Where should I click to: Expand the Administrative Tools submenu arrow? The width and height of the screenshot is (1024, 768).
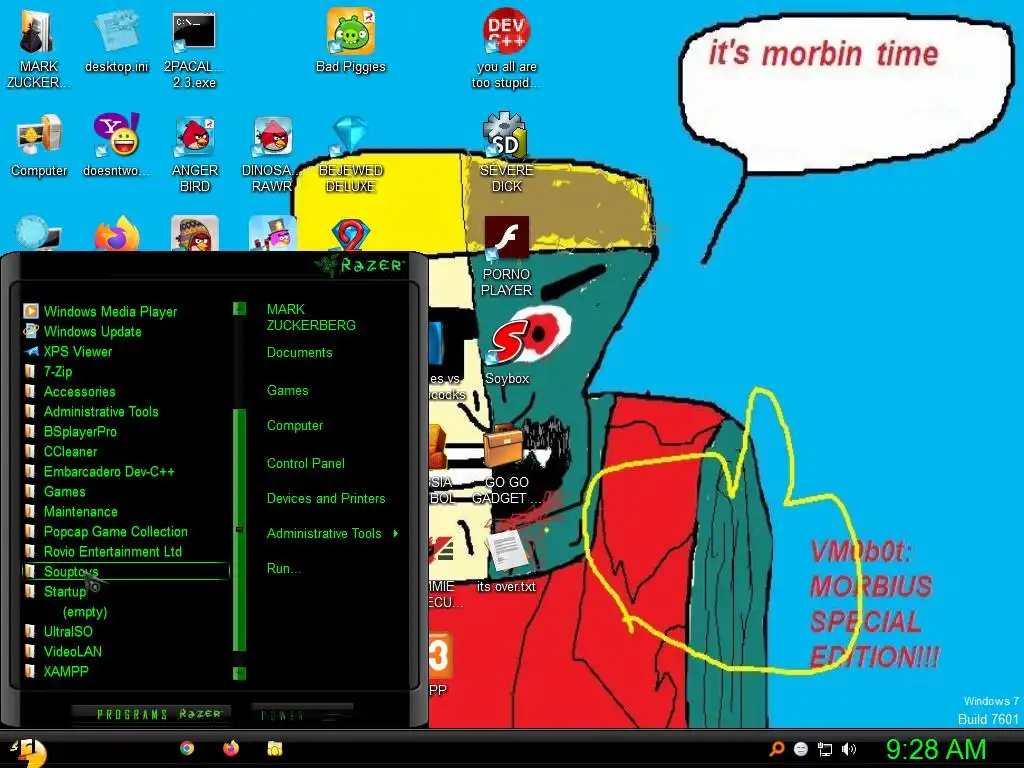click(396, 534)
